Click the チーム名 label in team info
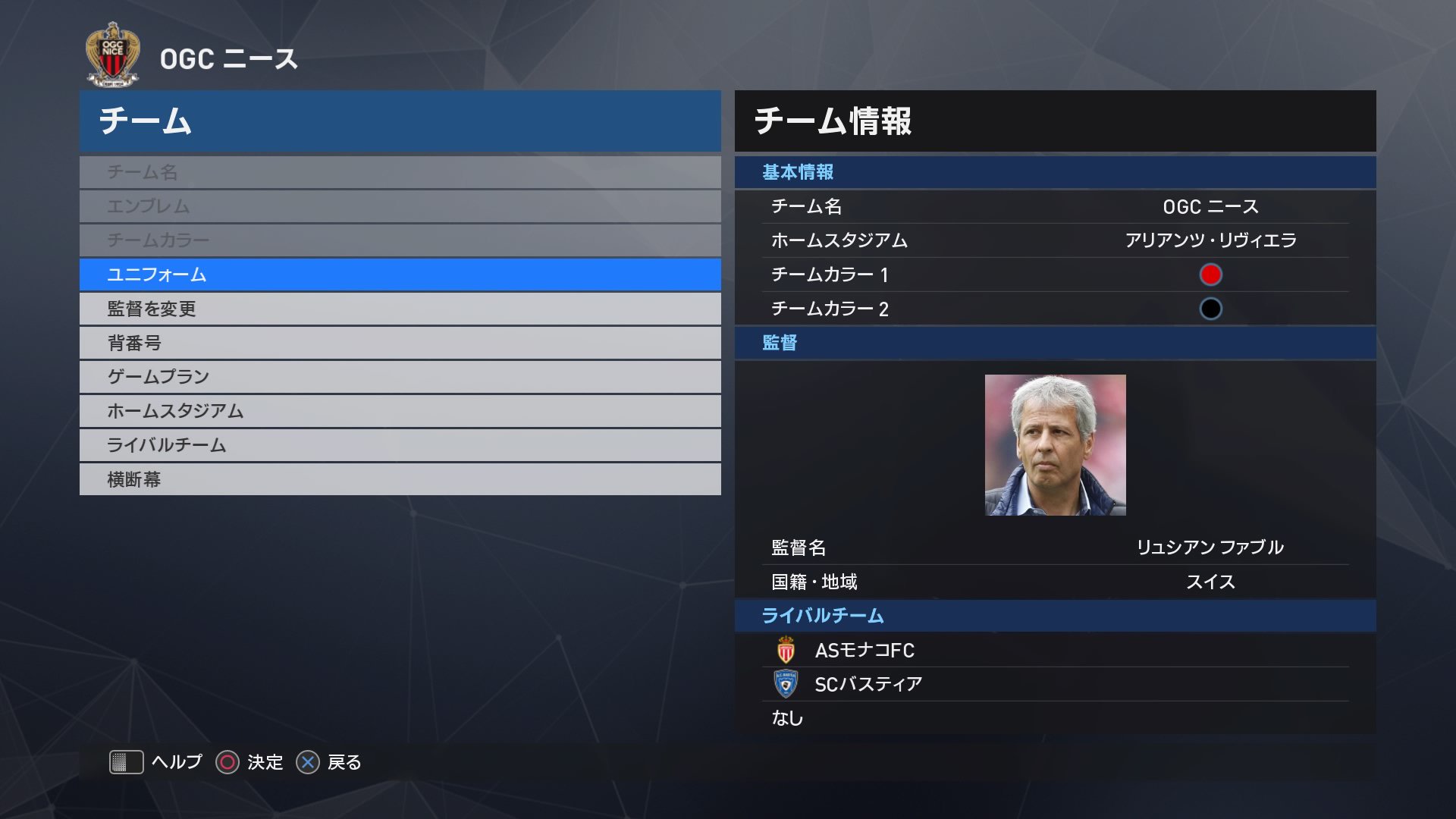Viewport: 1456px width, 819px height. [806, 206]
